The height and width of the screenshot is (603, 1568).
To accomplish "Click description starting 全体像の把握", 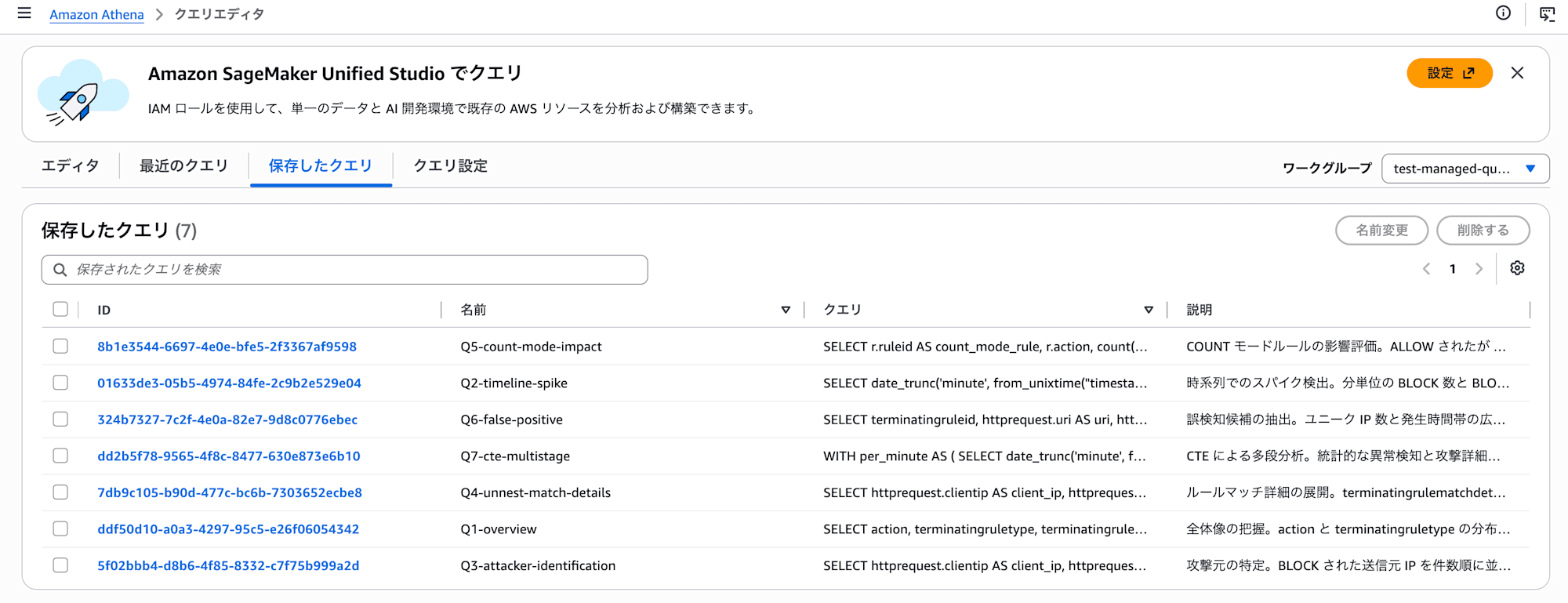I will (1348, 529).
